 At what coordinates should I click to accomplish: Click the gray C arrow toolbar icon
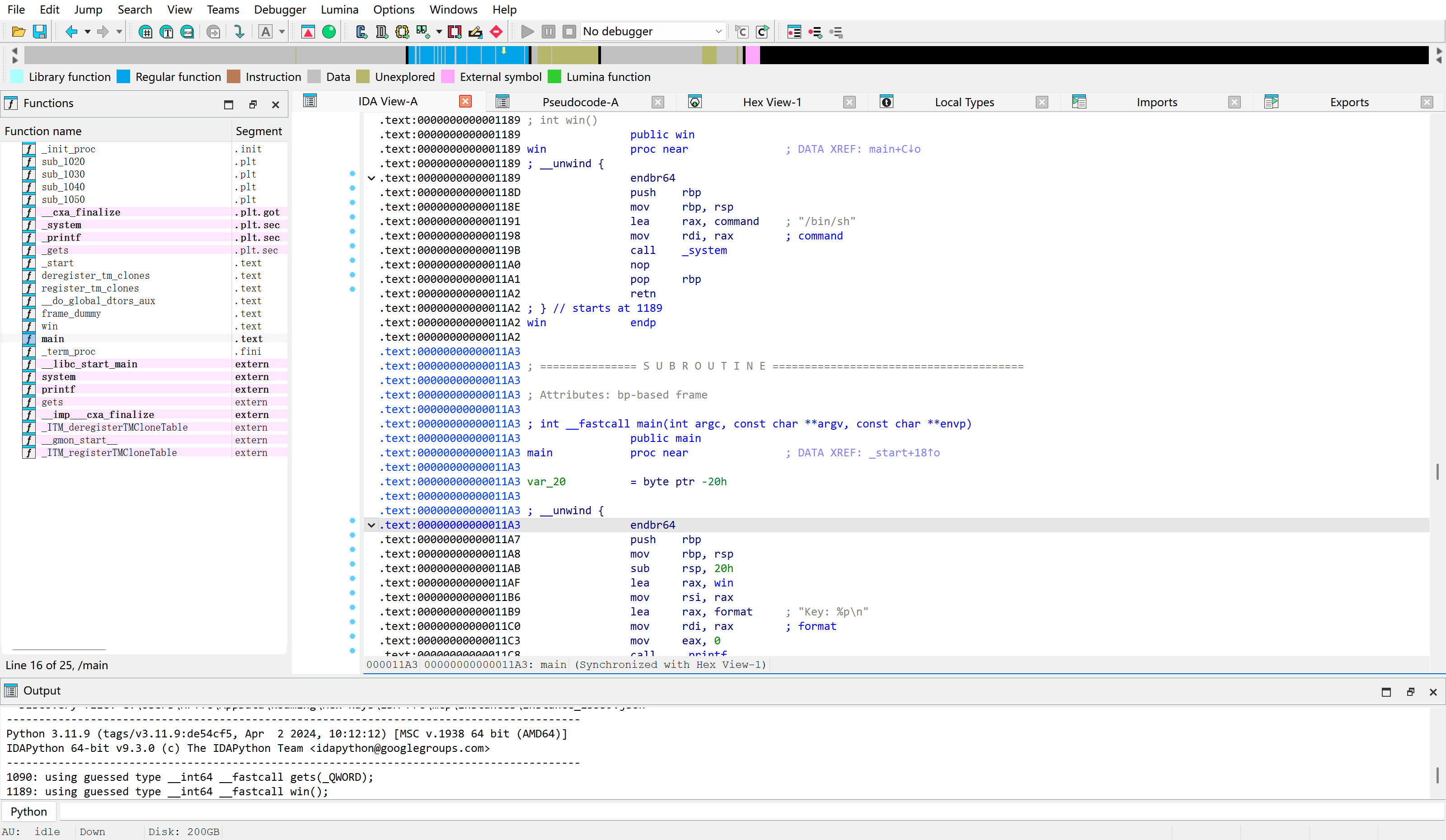[742, 32]
